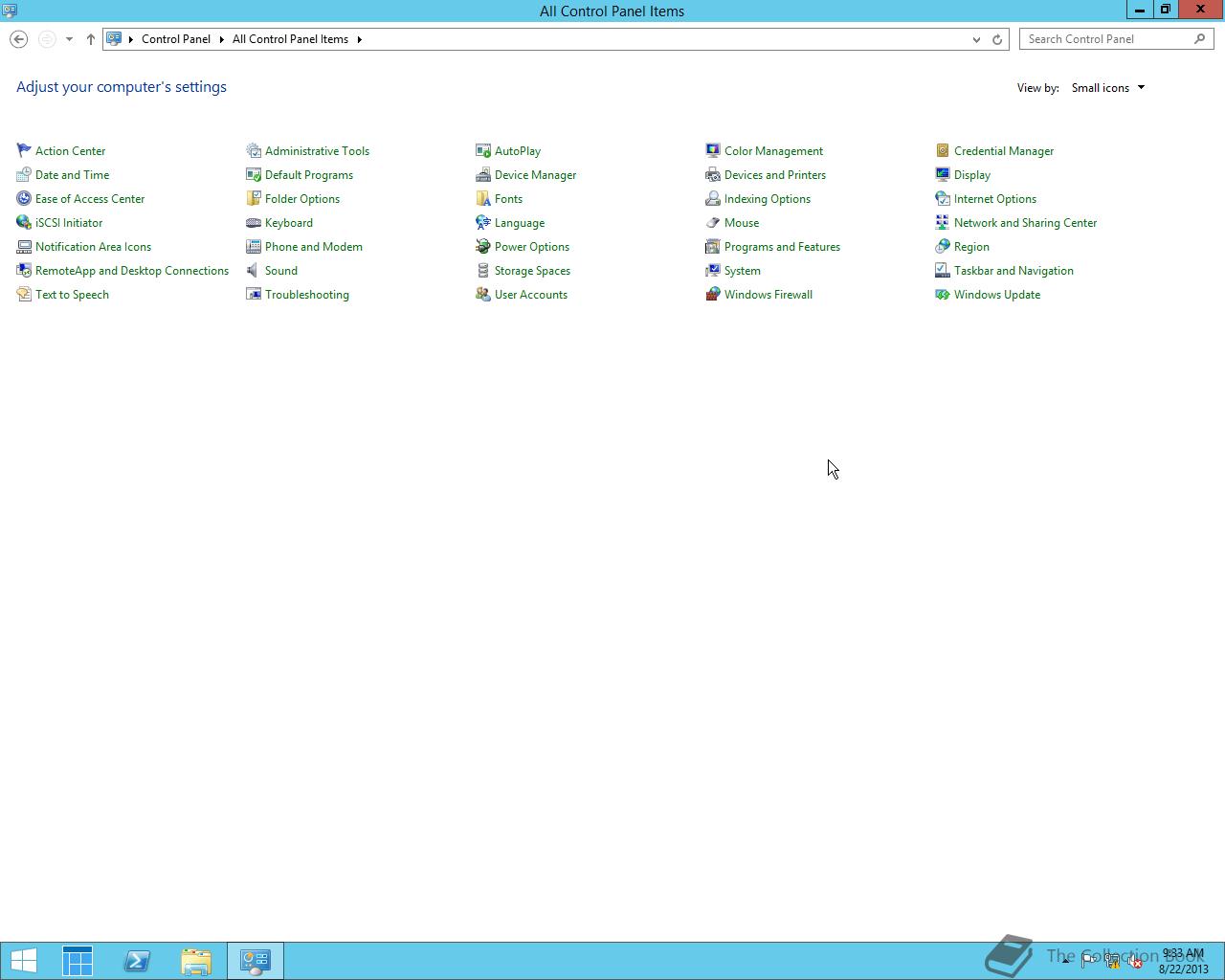Viewport: 1225px width, 980px height.
Task: Open the Language link
Action: tap(520, 222)
